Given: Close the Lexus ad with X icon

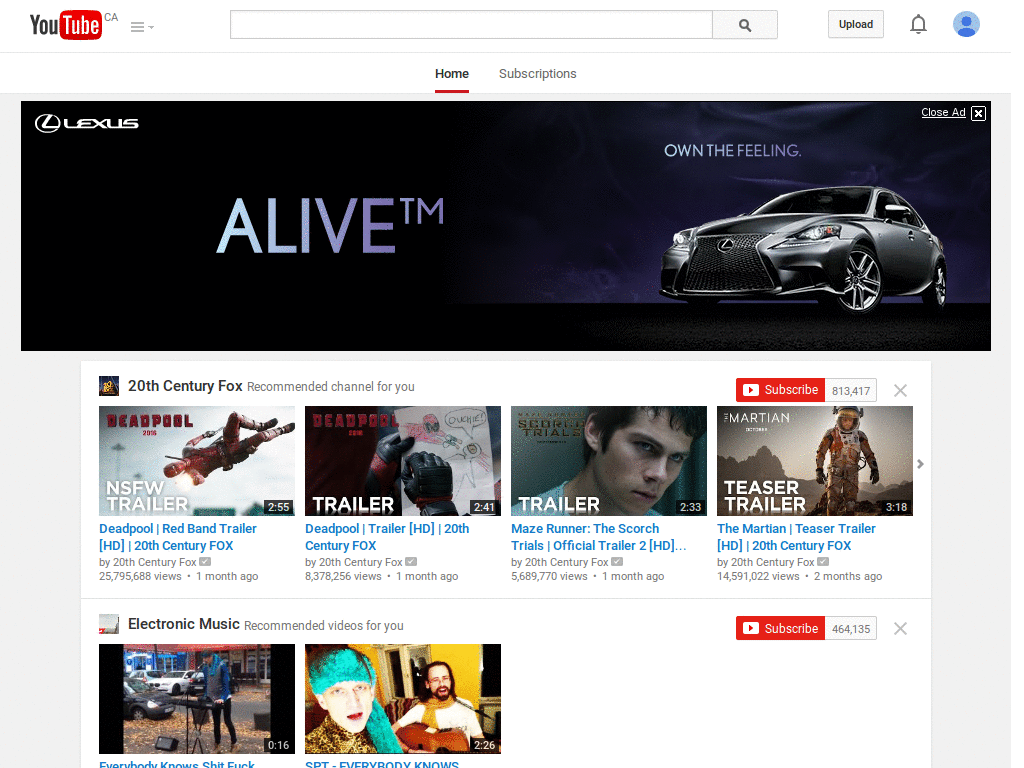Looking at the screenshot, I should click(978, 114).
